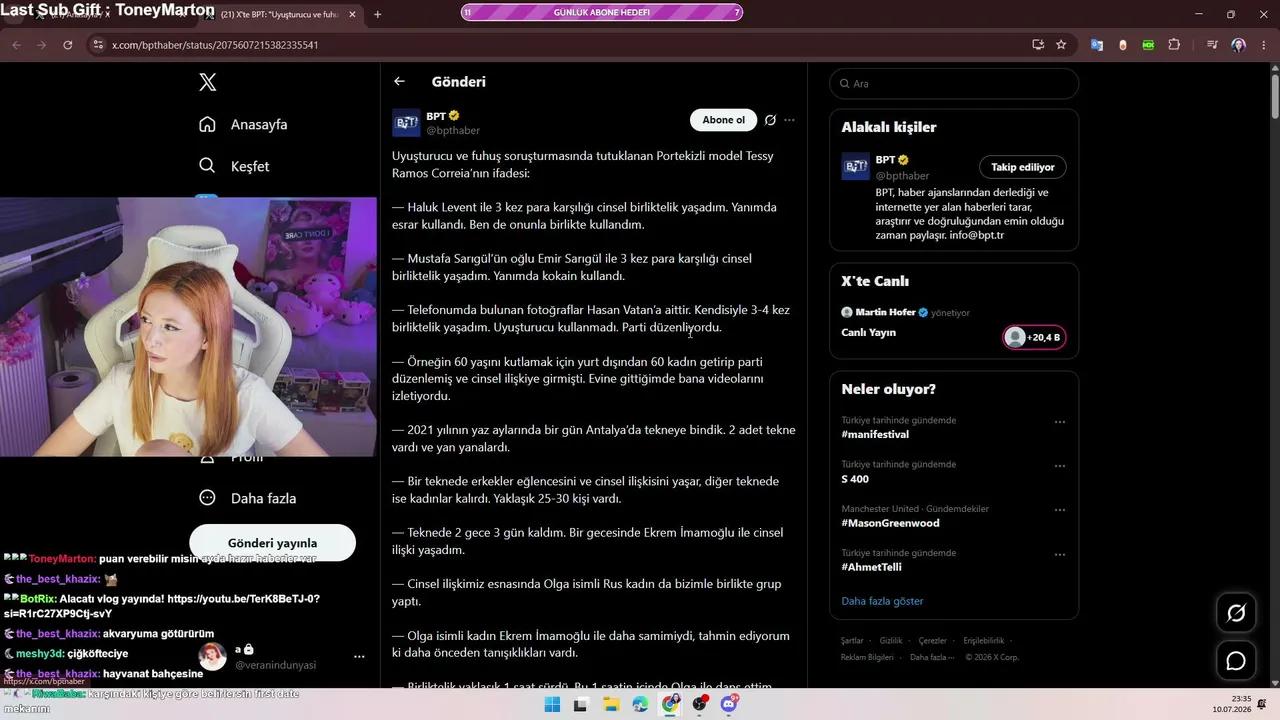The image size is (1280, 720).
Task: Open Keşfet explore search icon
Action: (207, 165)
